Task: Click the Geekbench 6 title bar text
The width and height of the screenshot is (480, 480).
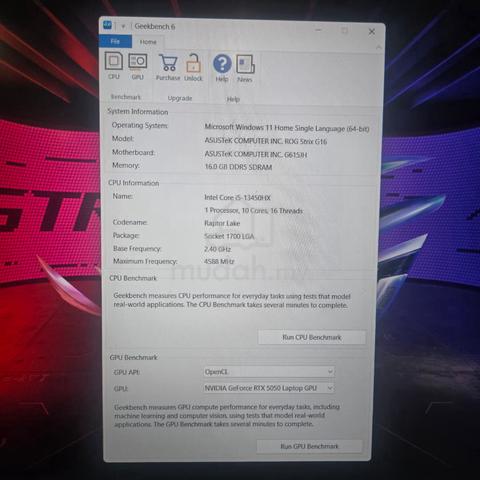Action: click(155, 26)
